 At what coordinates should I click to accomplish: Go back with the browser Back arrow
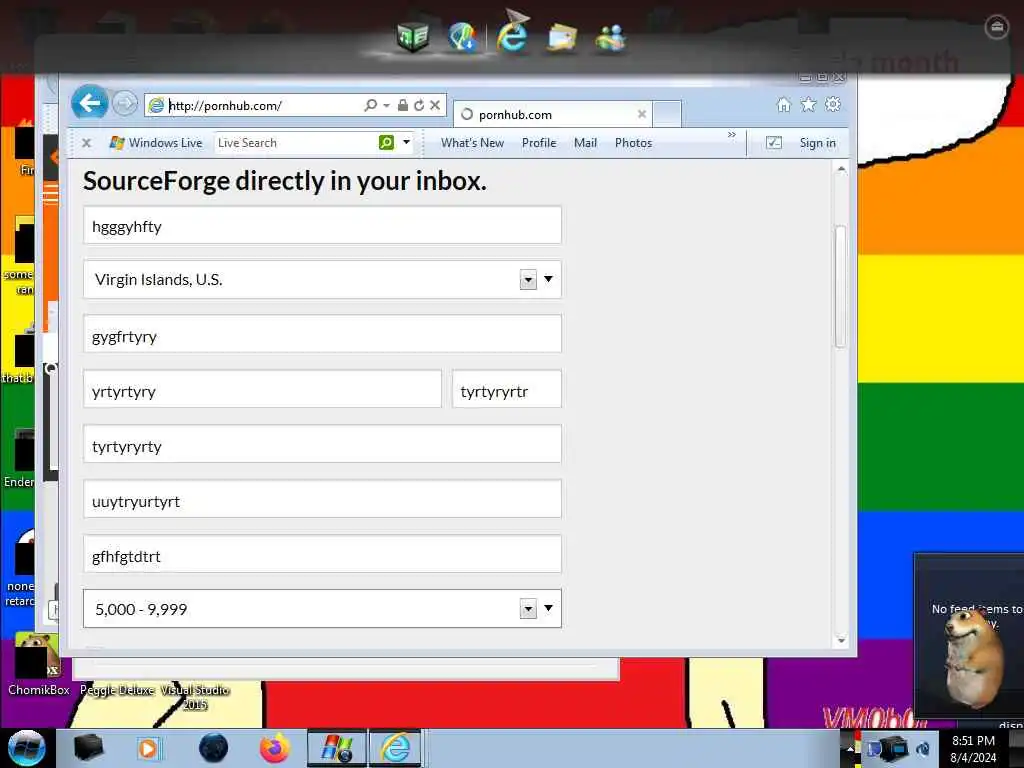pyautogui.click(x=89, y=103)
